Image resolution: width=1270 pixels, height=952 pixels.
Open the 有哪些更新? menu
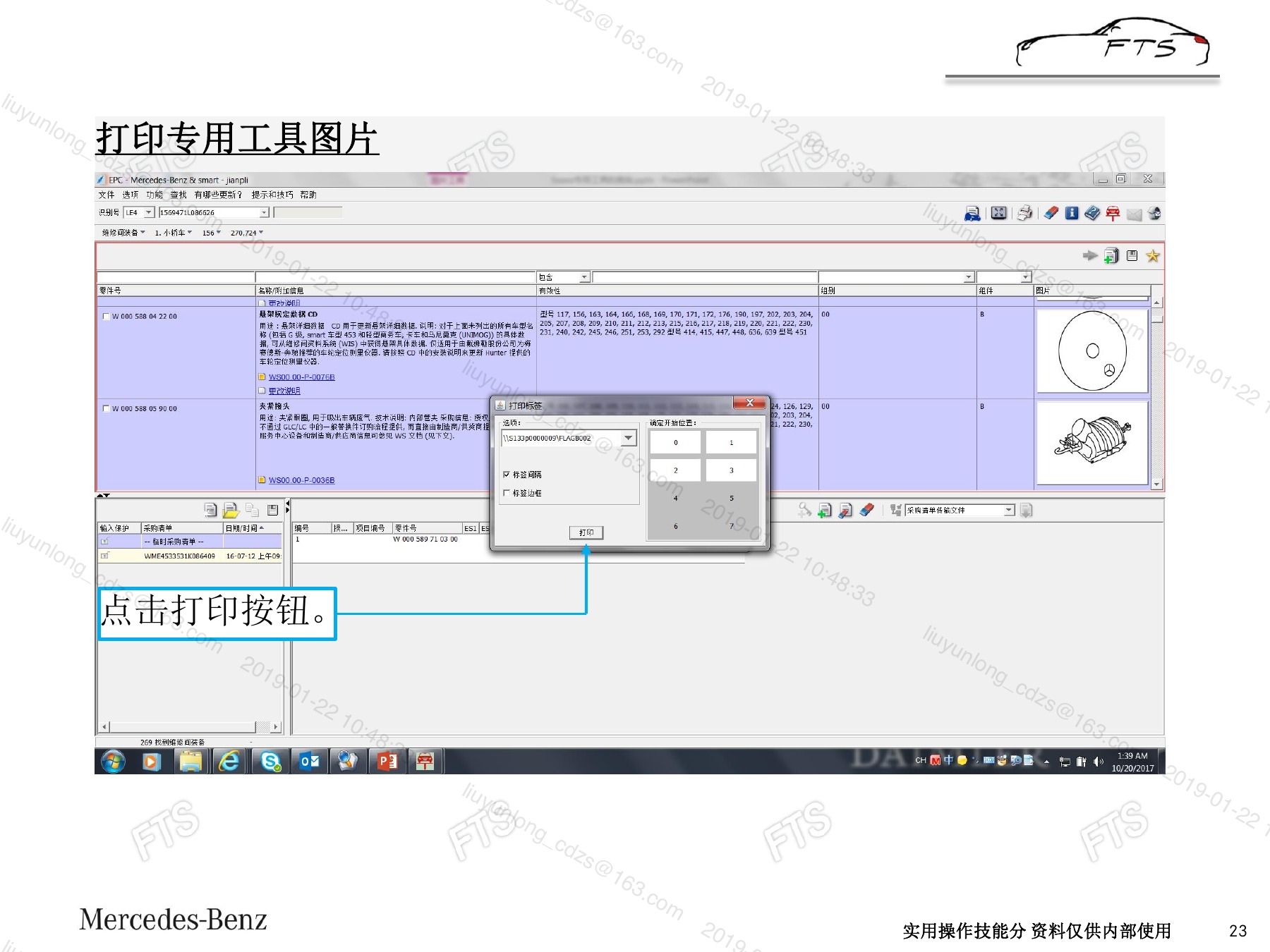point(218,195)
